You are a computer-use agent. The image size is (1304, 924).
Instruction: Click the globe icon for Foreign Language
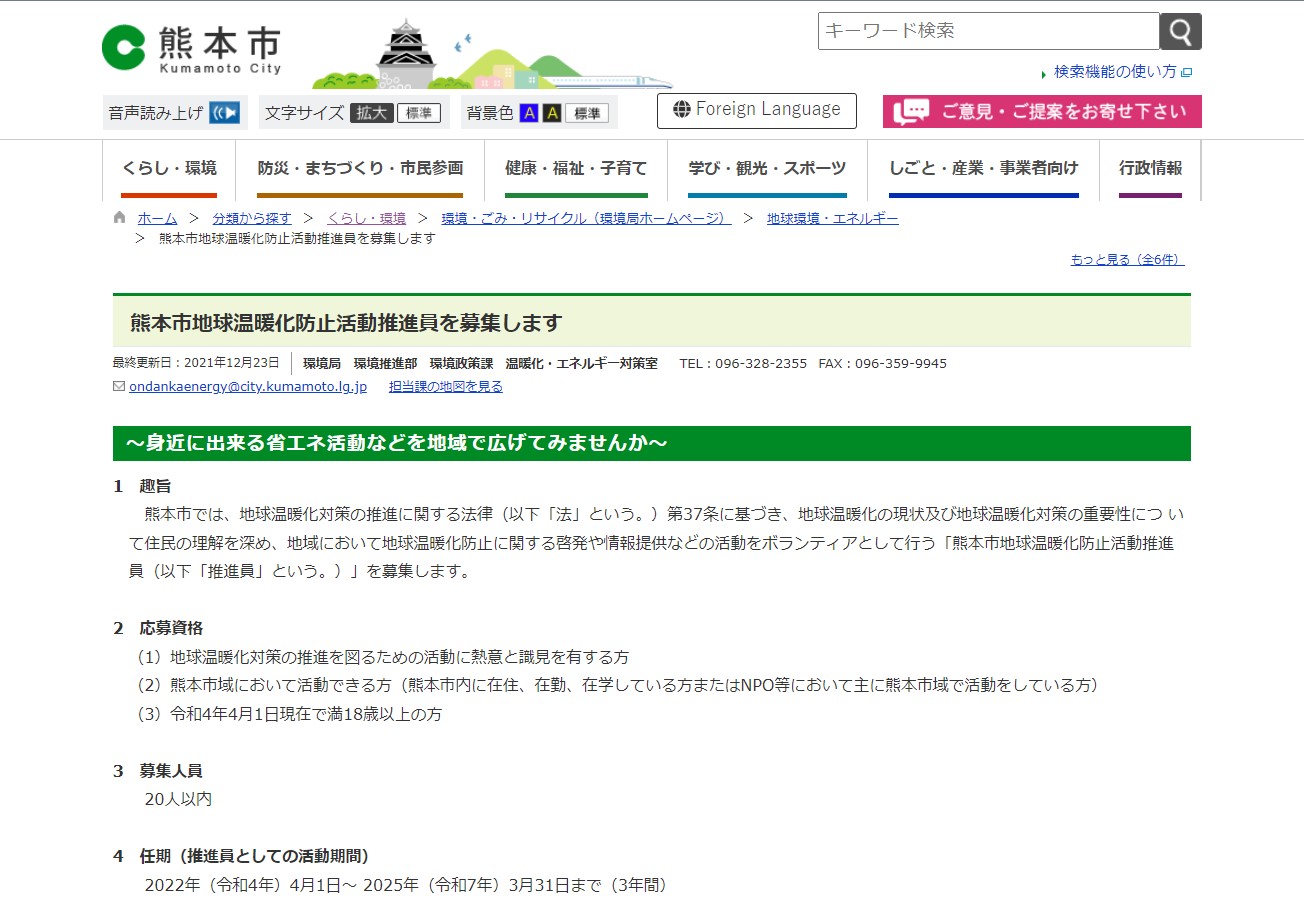tap(682, 110)
